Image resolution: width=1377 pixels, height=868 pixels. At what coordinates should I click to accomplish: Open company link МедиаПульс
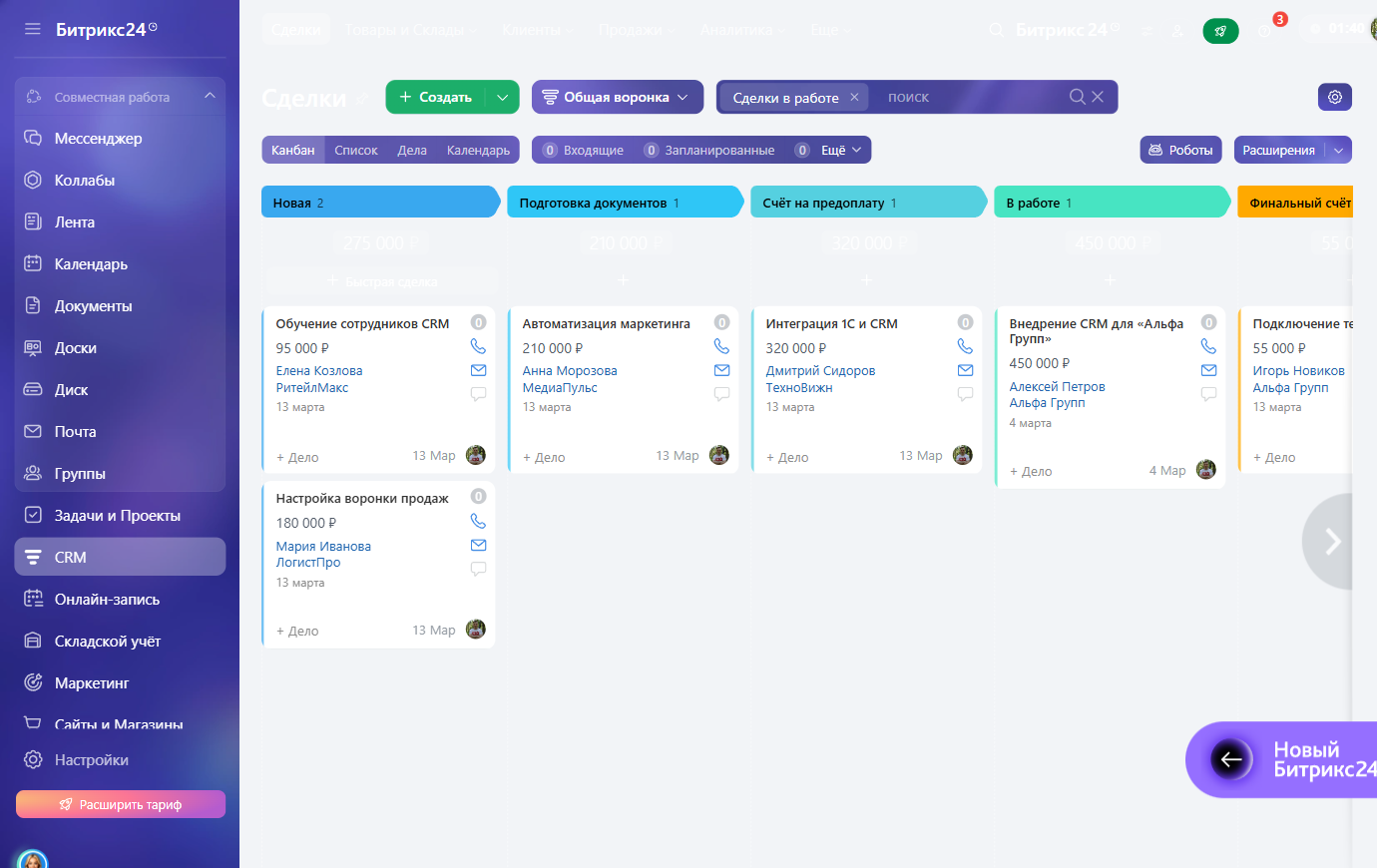560,387
